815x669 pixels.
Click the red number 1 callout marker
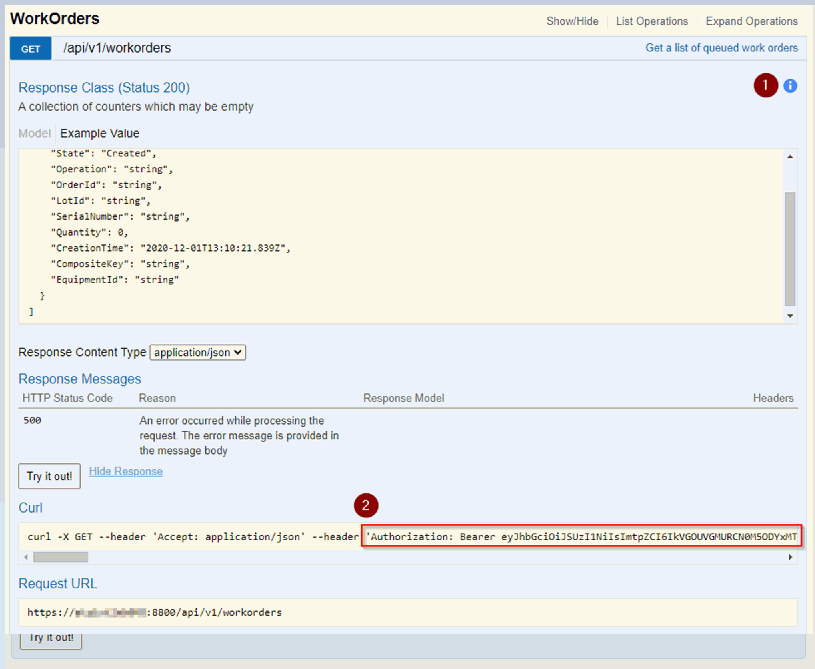coord(765,86)
